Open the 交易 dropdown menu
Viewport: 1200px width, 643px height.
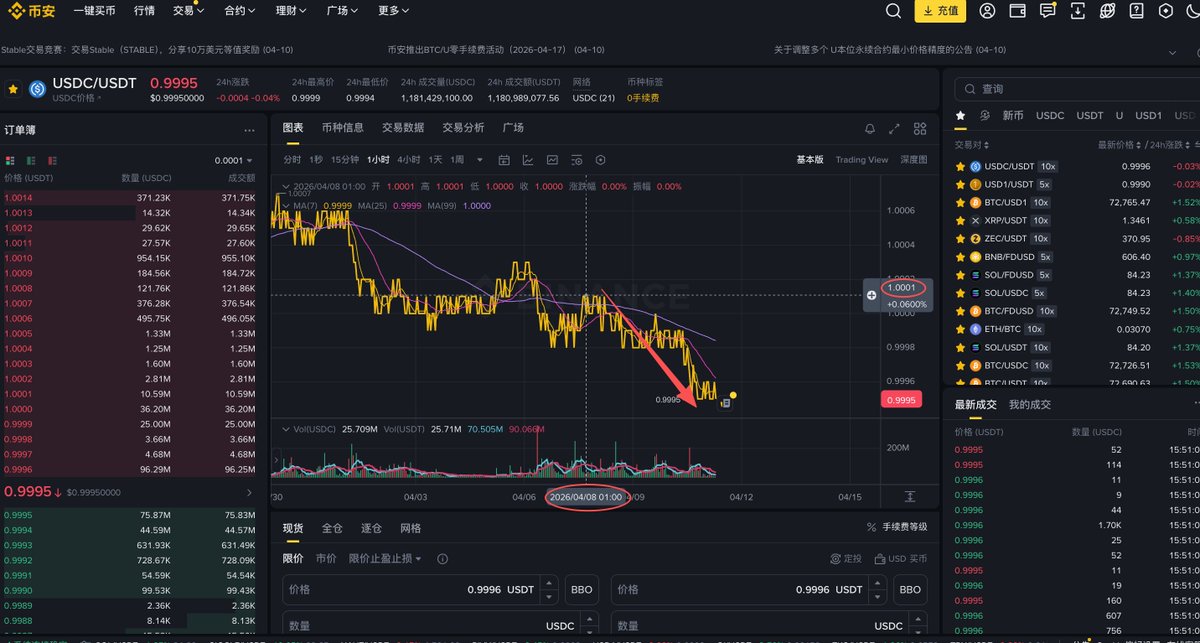click(188, 11)
